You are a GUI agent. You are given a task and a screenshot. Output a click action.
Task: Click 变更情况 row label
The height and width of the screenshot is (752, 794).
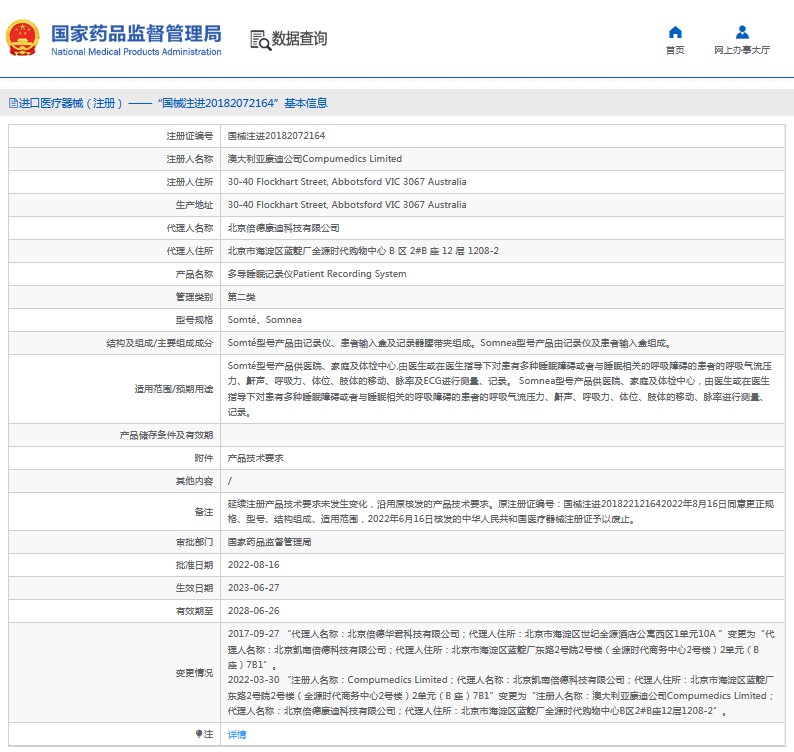(194, 673)
